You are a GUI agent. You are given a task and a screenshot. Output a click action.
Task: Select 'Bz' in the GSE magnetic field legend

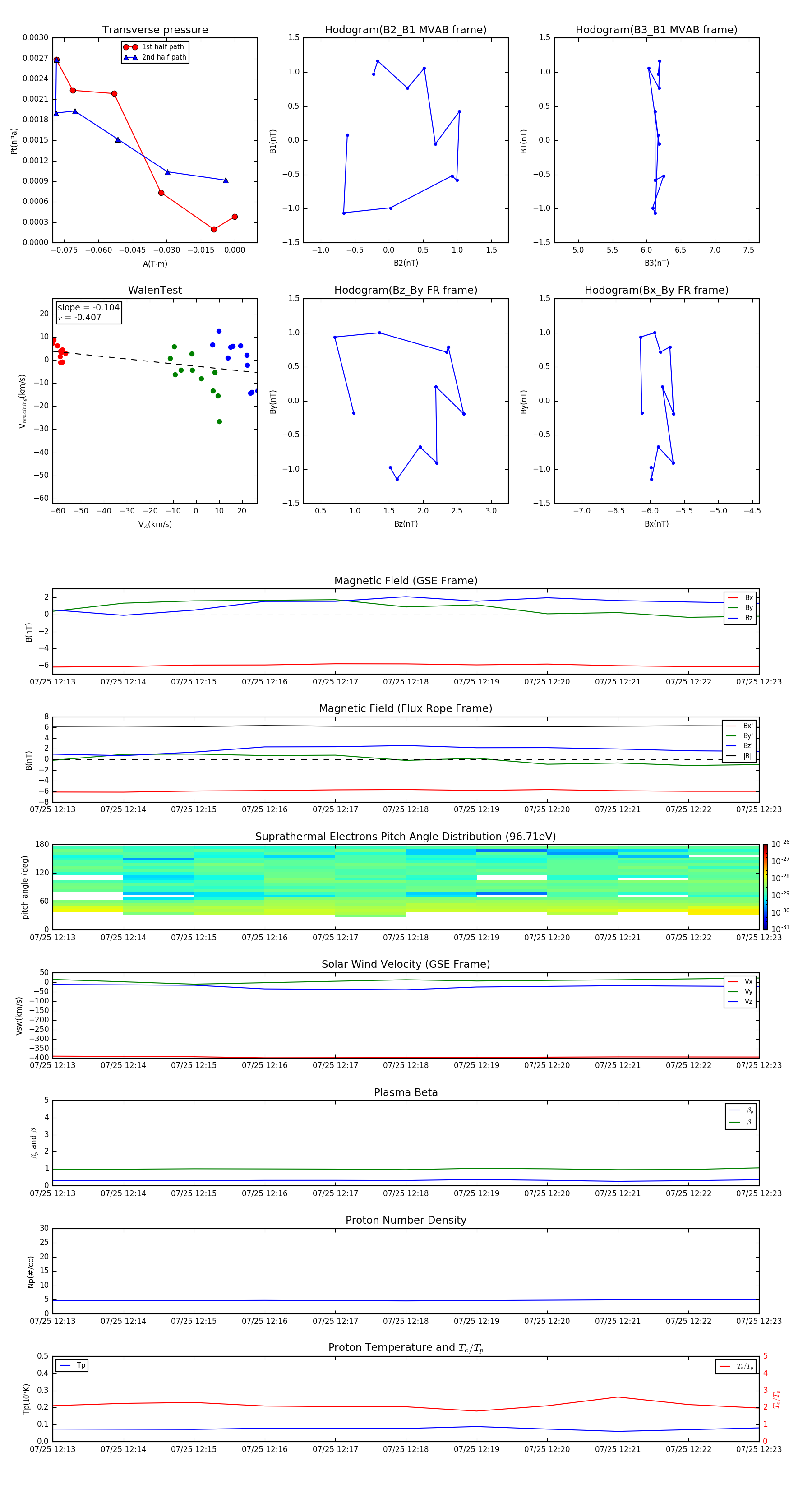click(x=740, y=618)
